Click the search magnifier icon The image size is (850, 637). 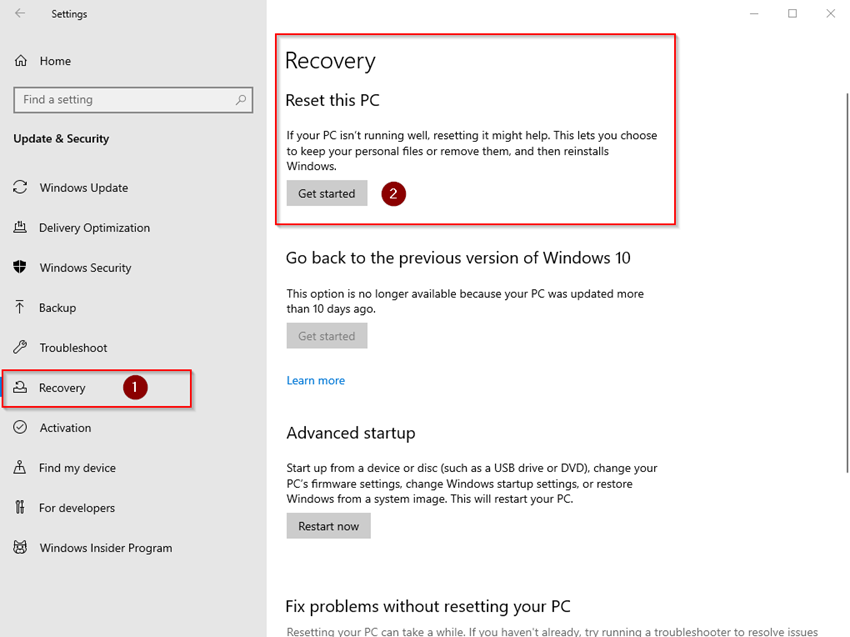pyautogui.click(x=240, y=100)
